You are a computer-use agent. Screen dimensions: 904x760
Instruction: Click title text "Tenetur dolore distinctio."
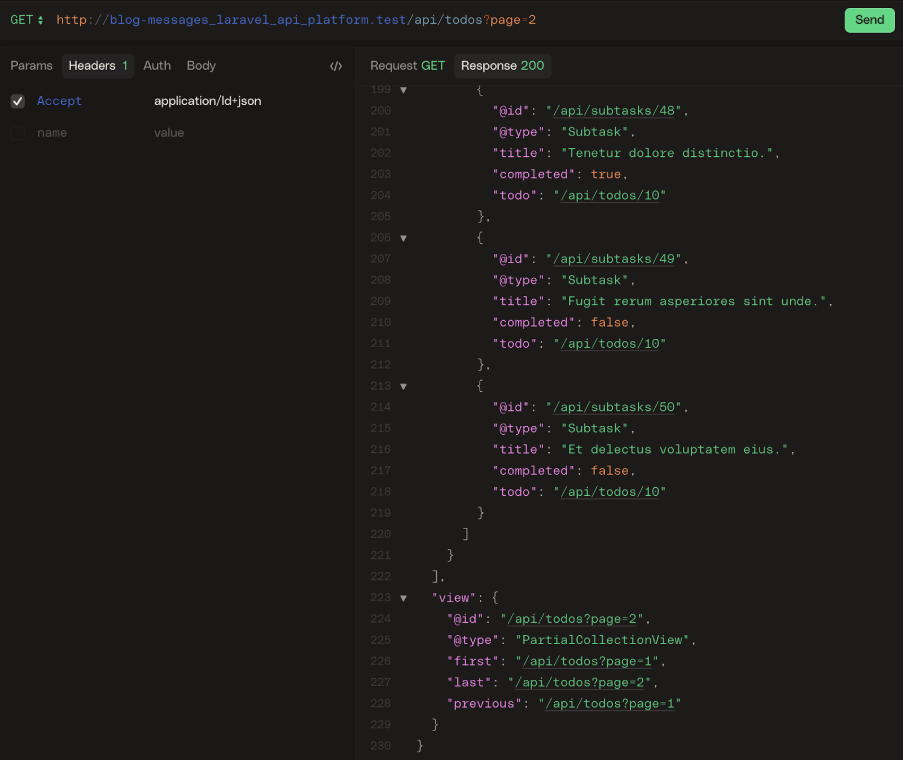[667, 153]
